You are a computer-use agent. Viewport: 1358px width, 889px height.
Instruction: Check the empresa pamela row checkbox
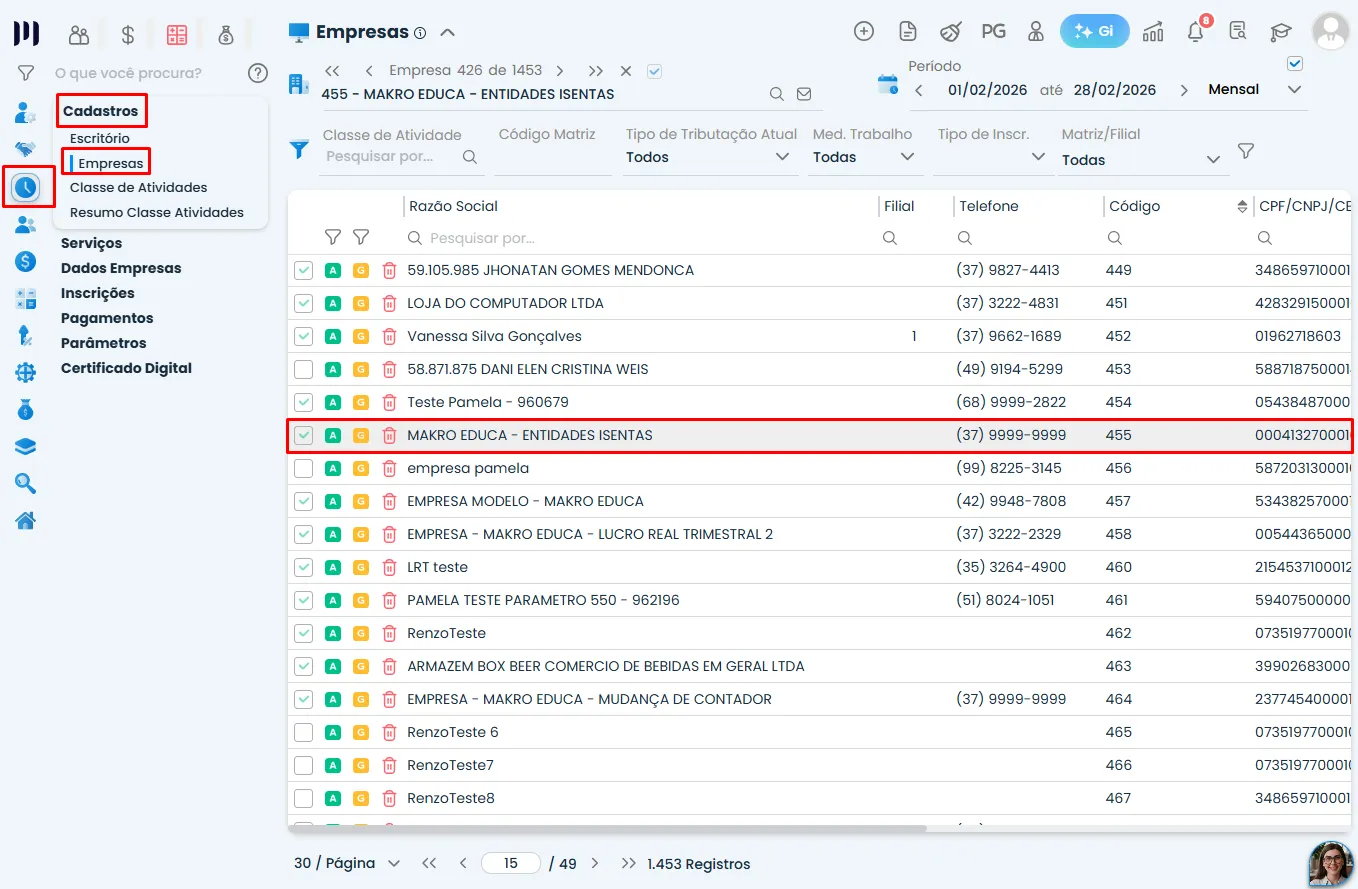click(304, 468)
